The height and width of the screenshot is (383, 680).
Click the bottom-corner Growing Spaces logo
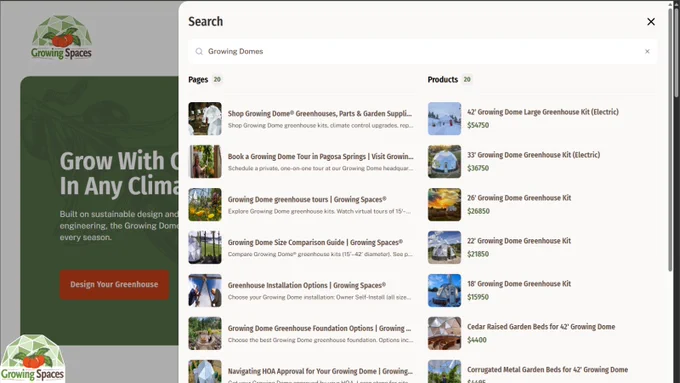click(x=33, y=358)
